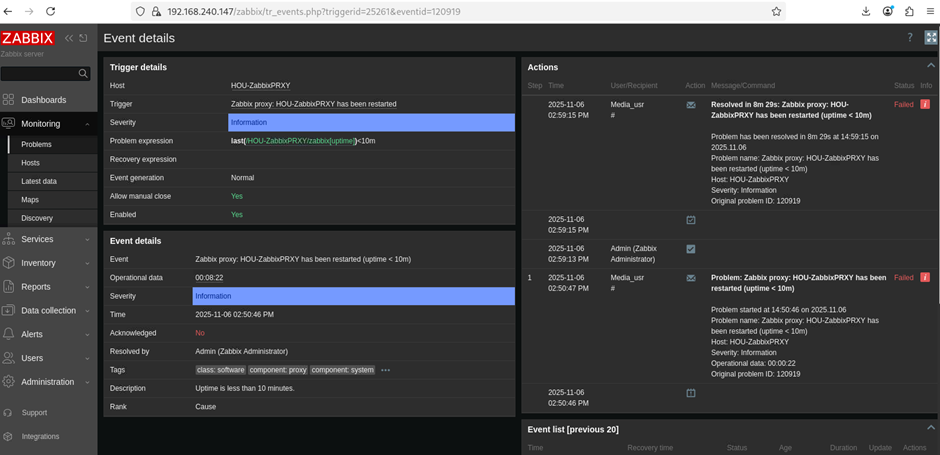Click inside the sidebar search field
The height and width of the screenshot is (455, 940).
point(38,73)
